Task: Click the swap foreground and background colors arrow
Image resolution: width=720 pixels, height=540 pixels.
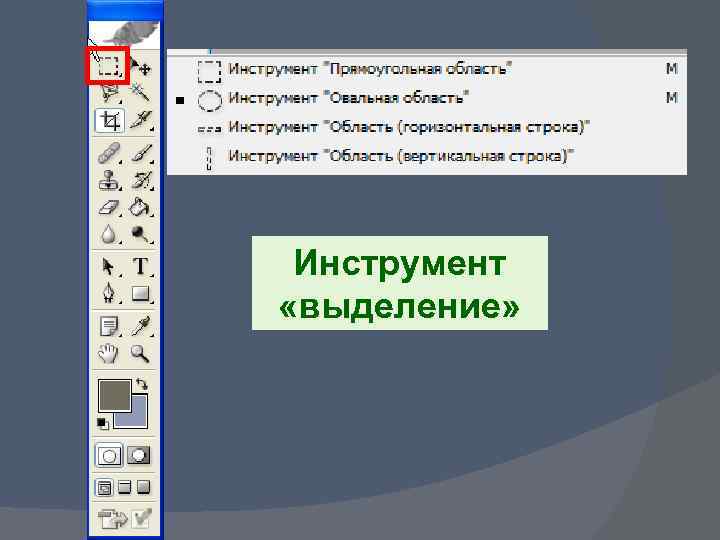Action: coord(142,383)
